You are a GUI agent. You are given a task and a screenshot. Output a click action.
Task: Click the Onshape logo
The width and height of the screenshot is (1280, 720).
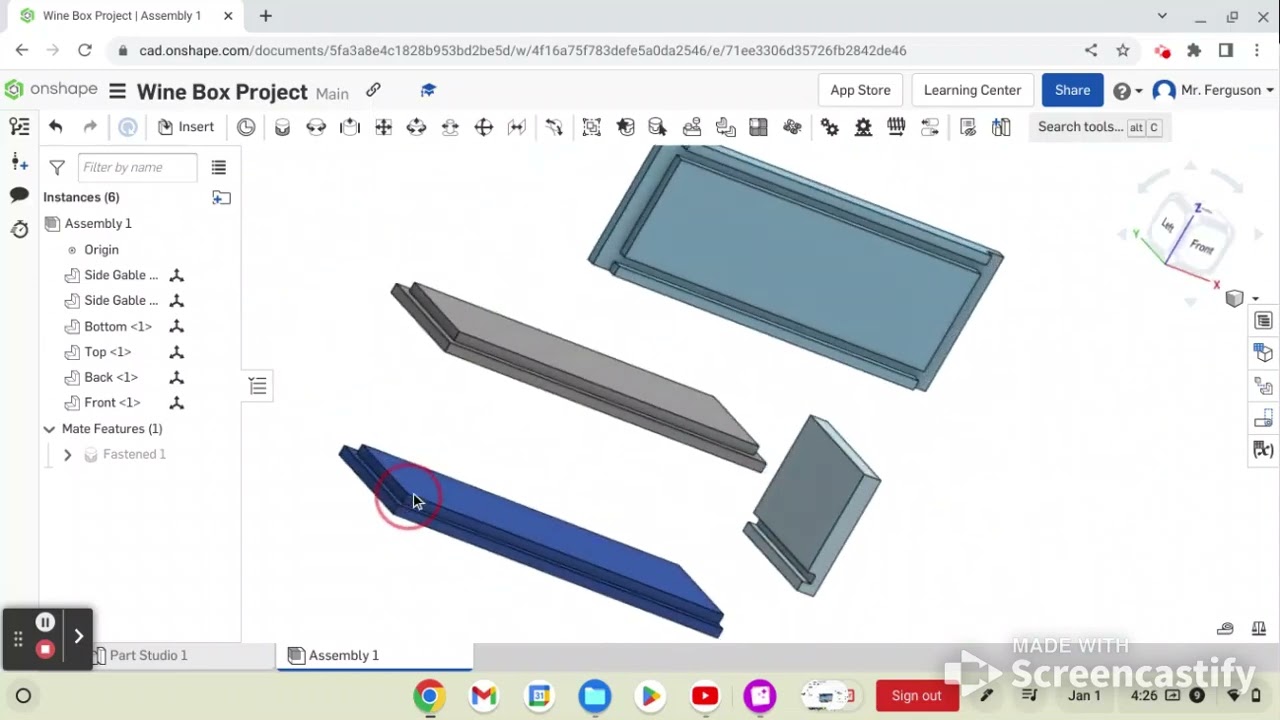(51, 90)
